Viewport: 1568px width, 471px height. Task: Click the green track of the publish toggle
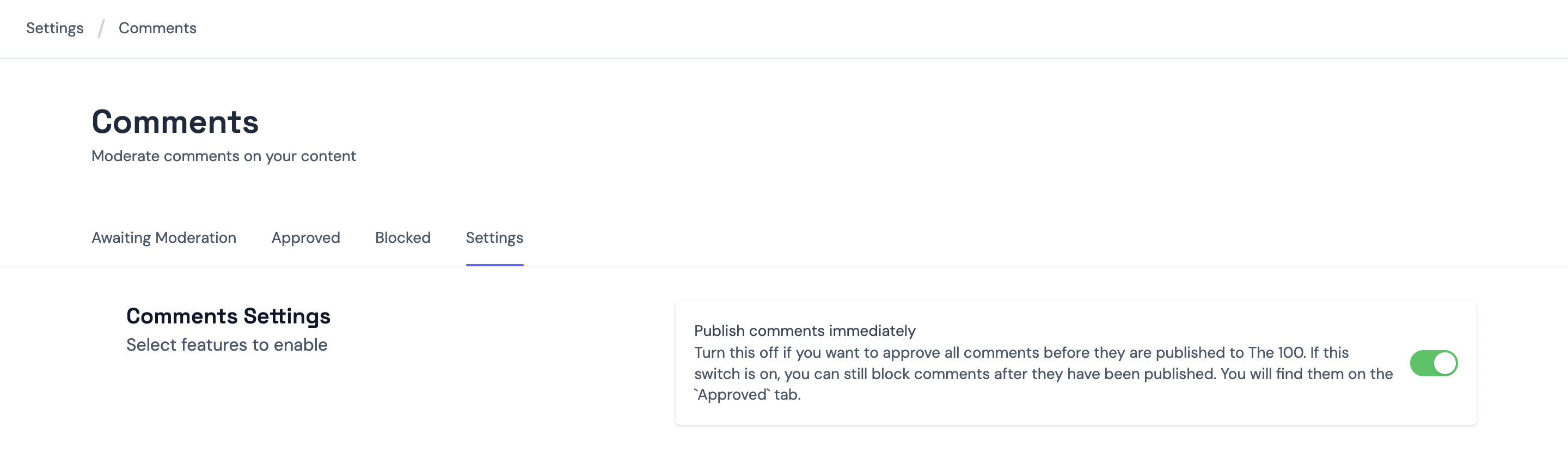[x=1422, y=363]
